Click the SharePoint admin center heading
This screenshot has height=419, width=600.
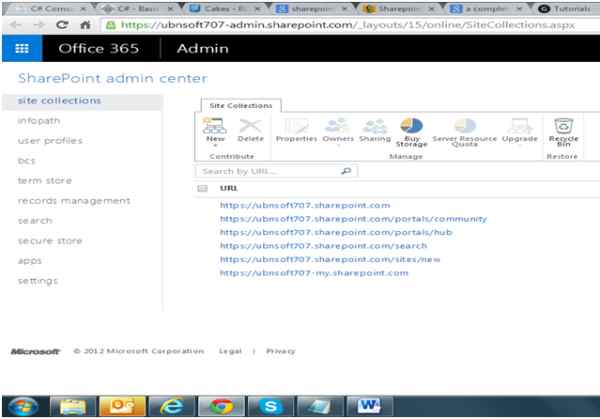pos(112,78)
